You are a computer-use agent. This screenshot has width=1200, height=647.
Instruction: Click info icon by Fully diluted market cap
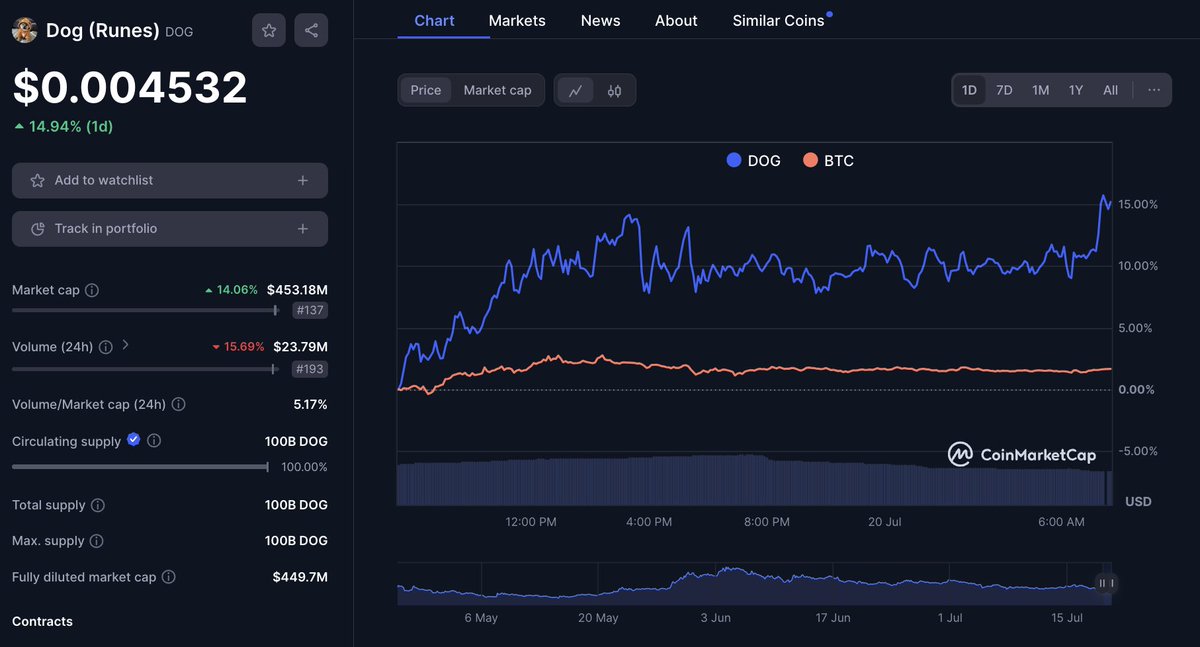tap(169, 577)
